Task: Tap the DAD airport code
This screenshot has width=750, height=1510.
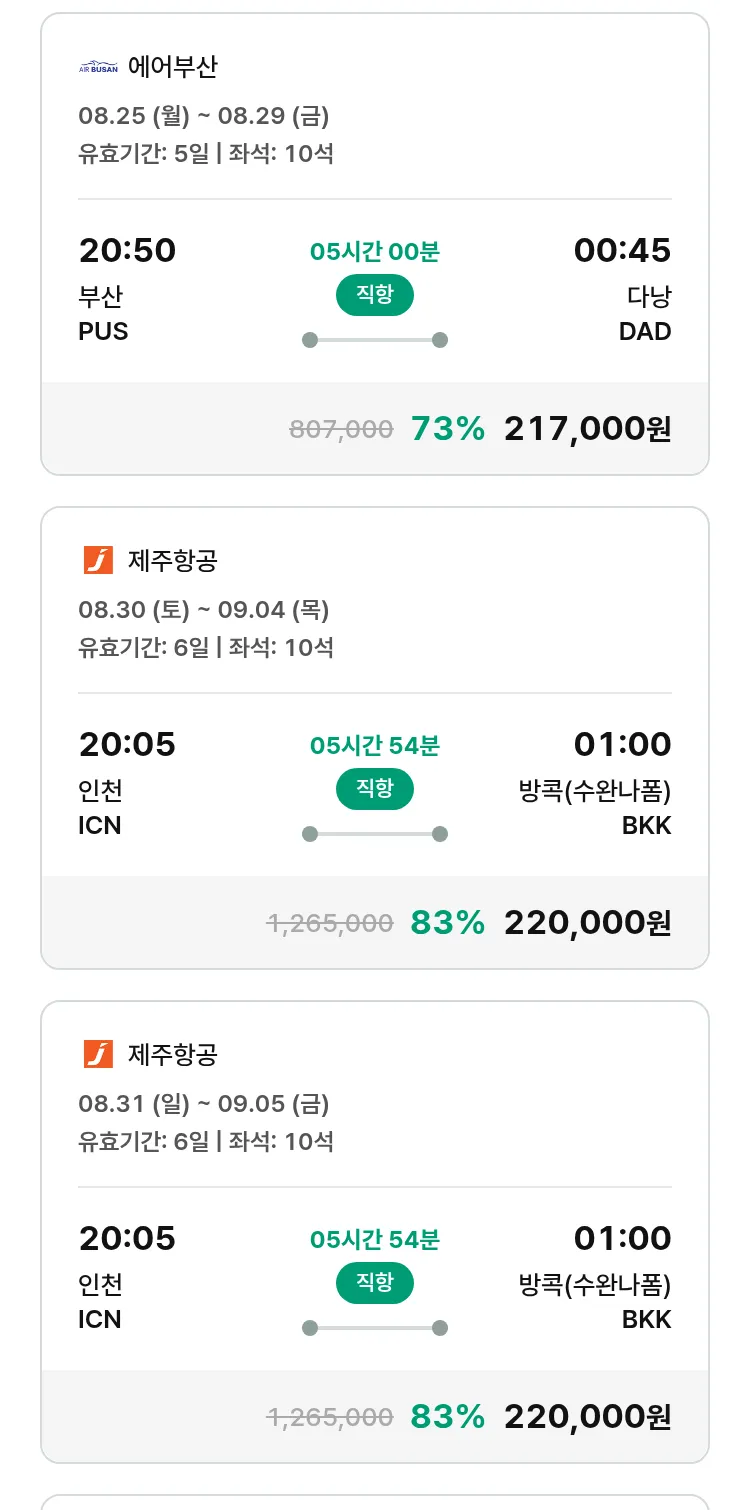Action: (645, 332)
